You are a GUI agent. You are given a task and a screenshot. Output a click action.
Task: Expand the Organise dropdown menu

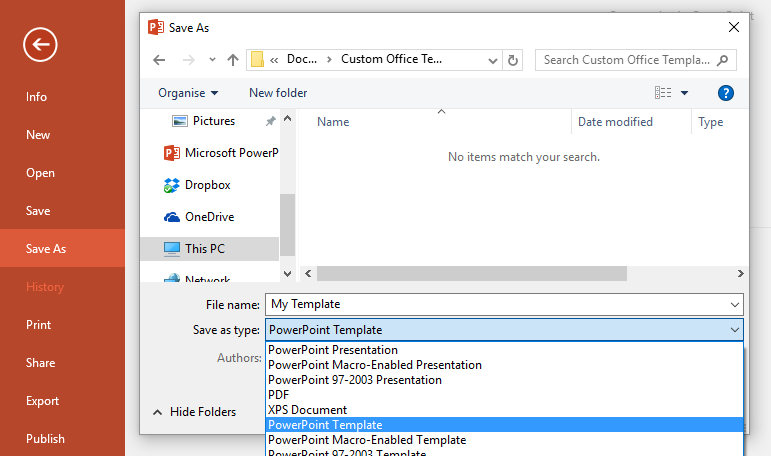coord(188,93)
